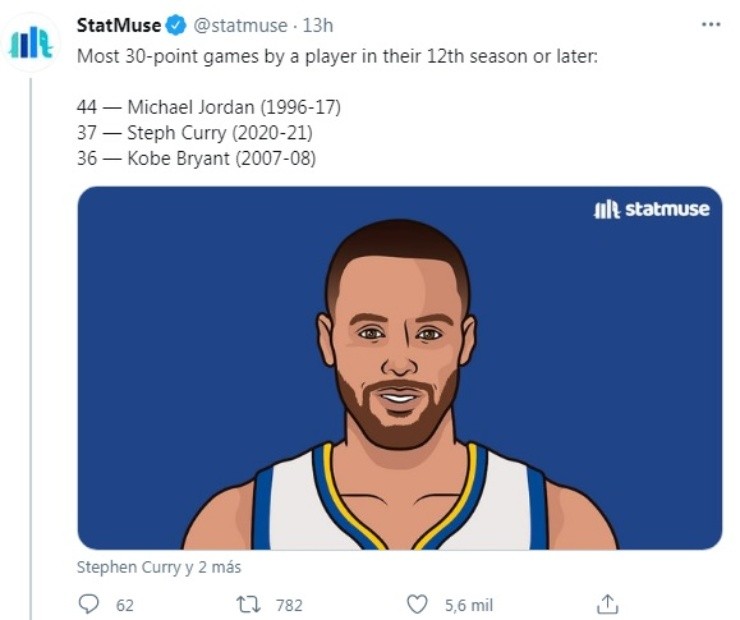Click the "Stephen Curry y 2 más" tag

click(159, 567)
